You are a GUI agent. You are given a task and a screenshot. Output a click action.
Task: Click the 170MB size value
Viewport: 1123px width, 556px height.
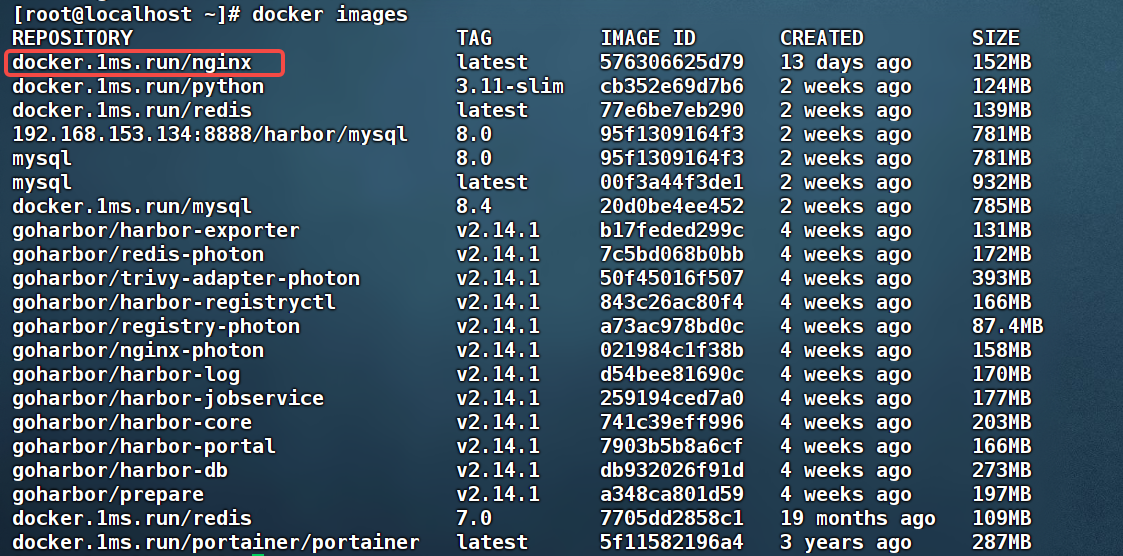tap(1001, 375)
